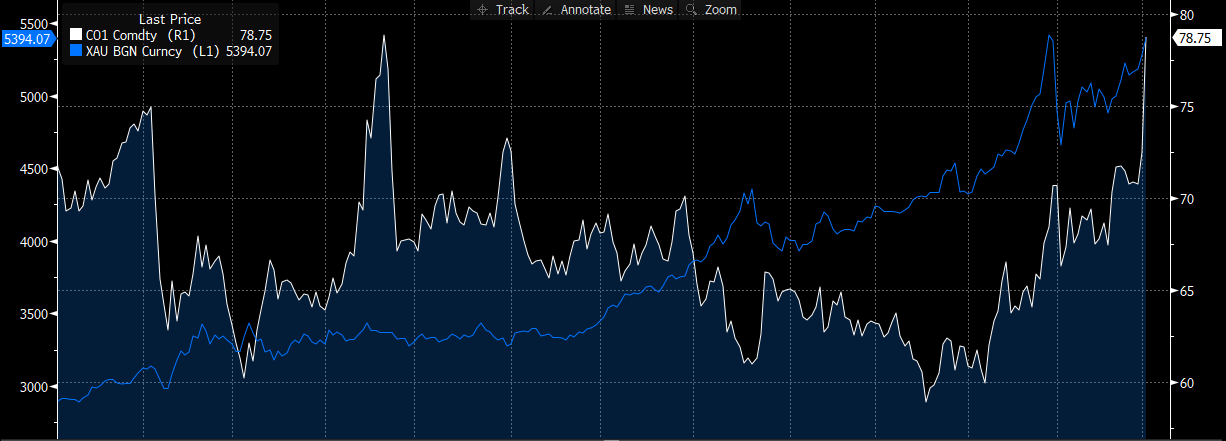Show News on the chart
This screenshot has height=441, width=1226.
pos(657,10)
